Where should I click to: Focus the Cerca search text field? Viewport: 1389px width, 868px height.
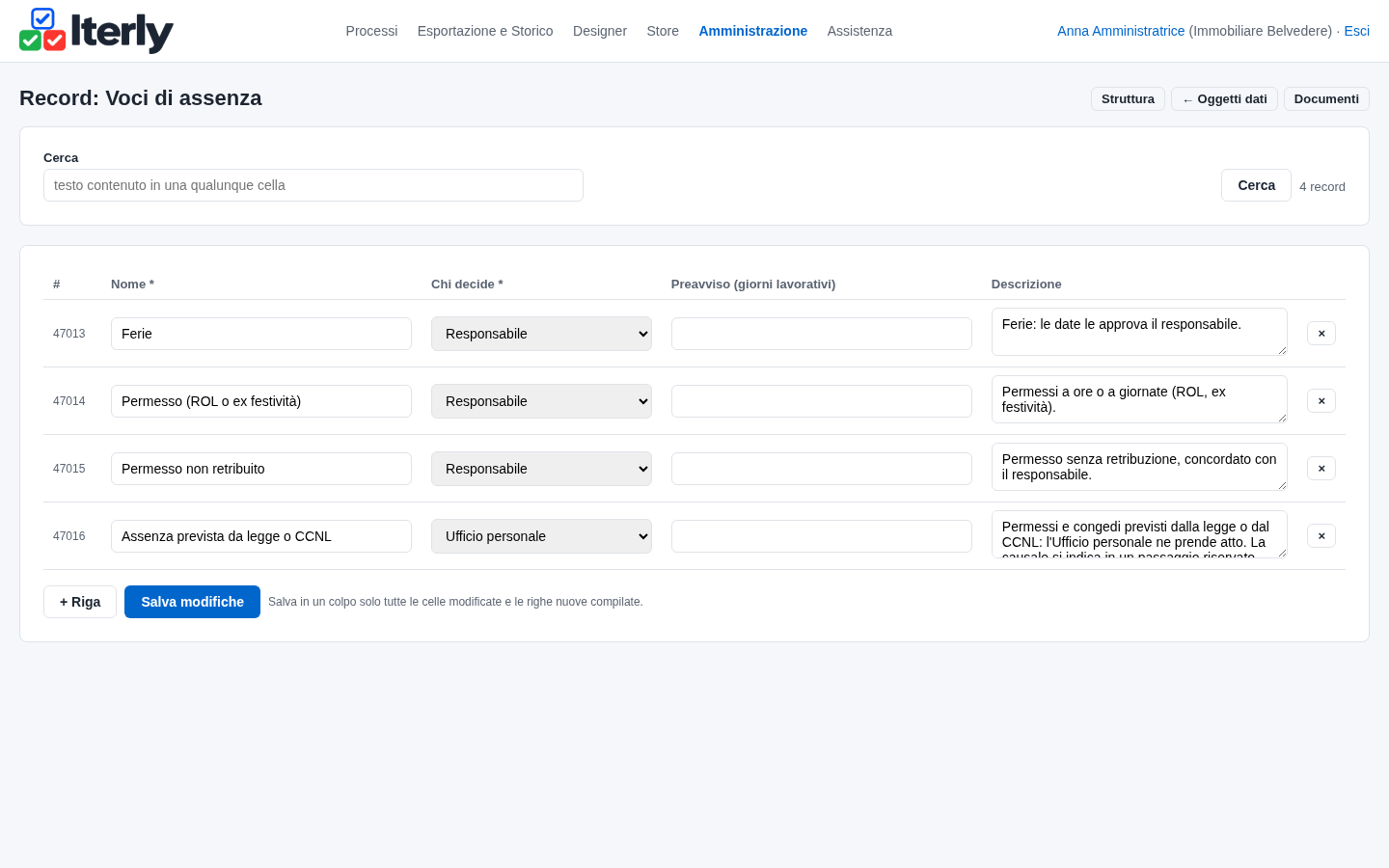[313, 185]
